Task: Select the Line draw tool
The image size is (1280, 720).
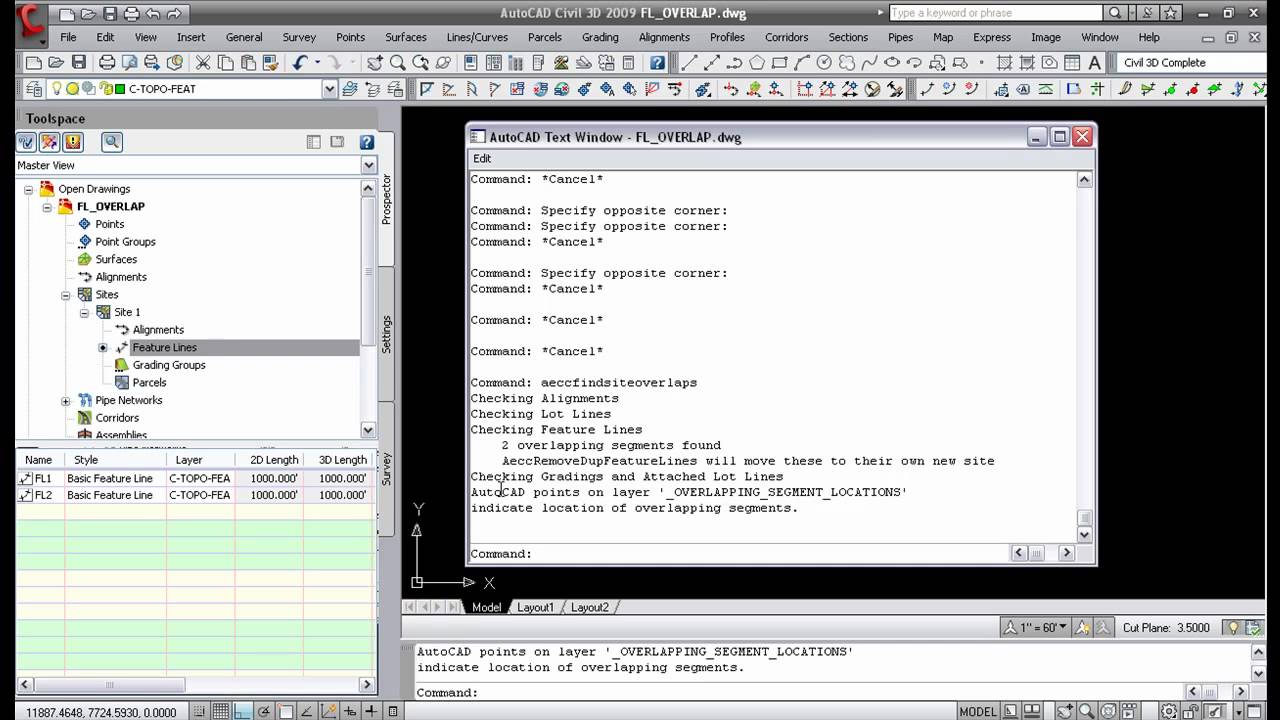Action: pos(689,62)
